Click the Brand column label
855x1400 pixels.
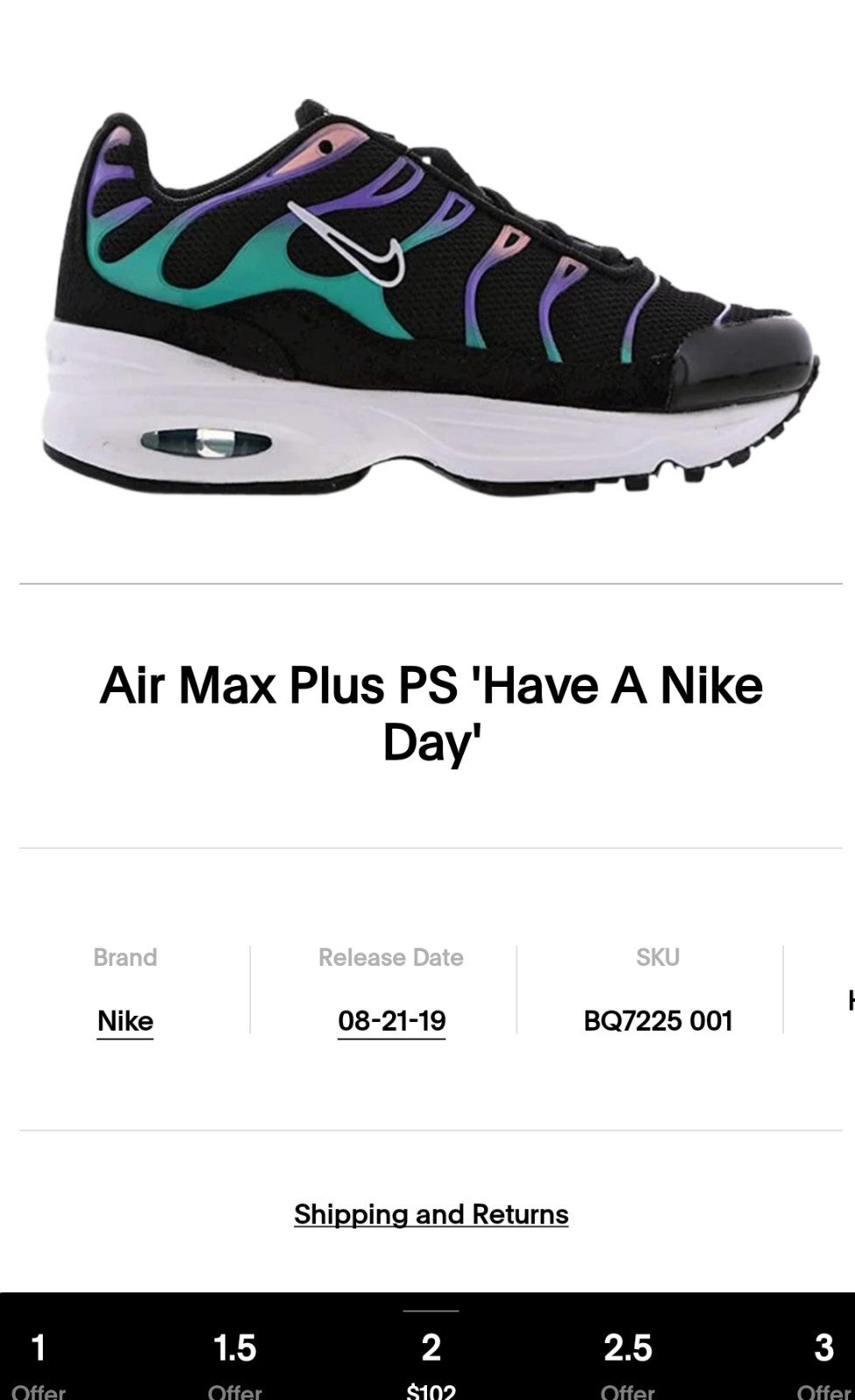[x=125, y=957]
